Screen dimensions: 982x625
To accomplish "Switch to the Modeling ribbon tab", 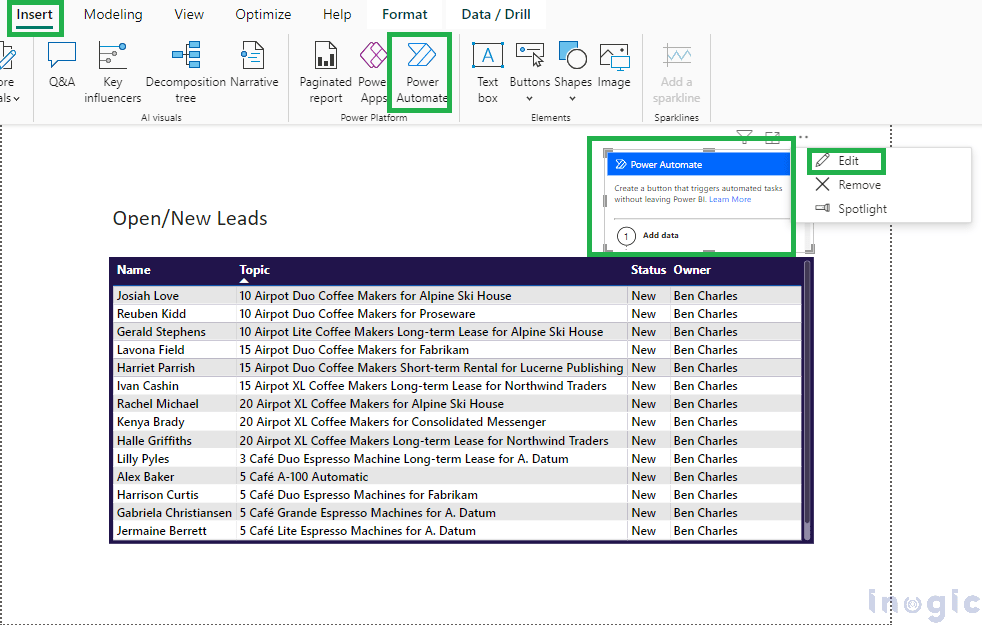I will coord(112,15).
